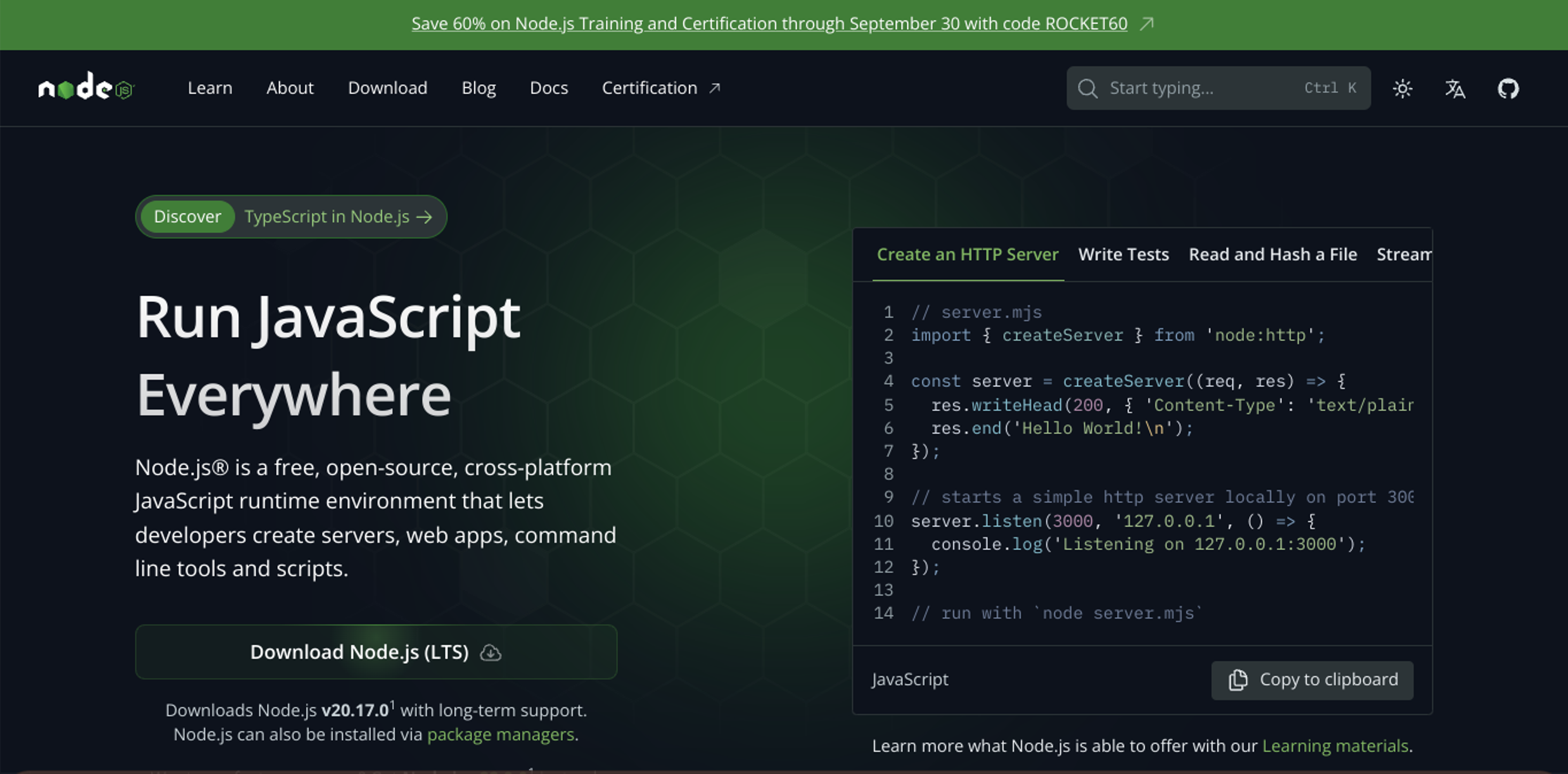This screenshot has height=774, width=1568.
Task: Click the server.listen(3000) code line
Action: point(1113,521)
